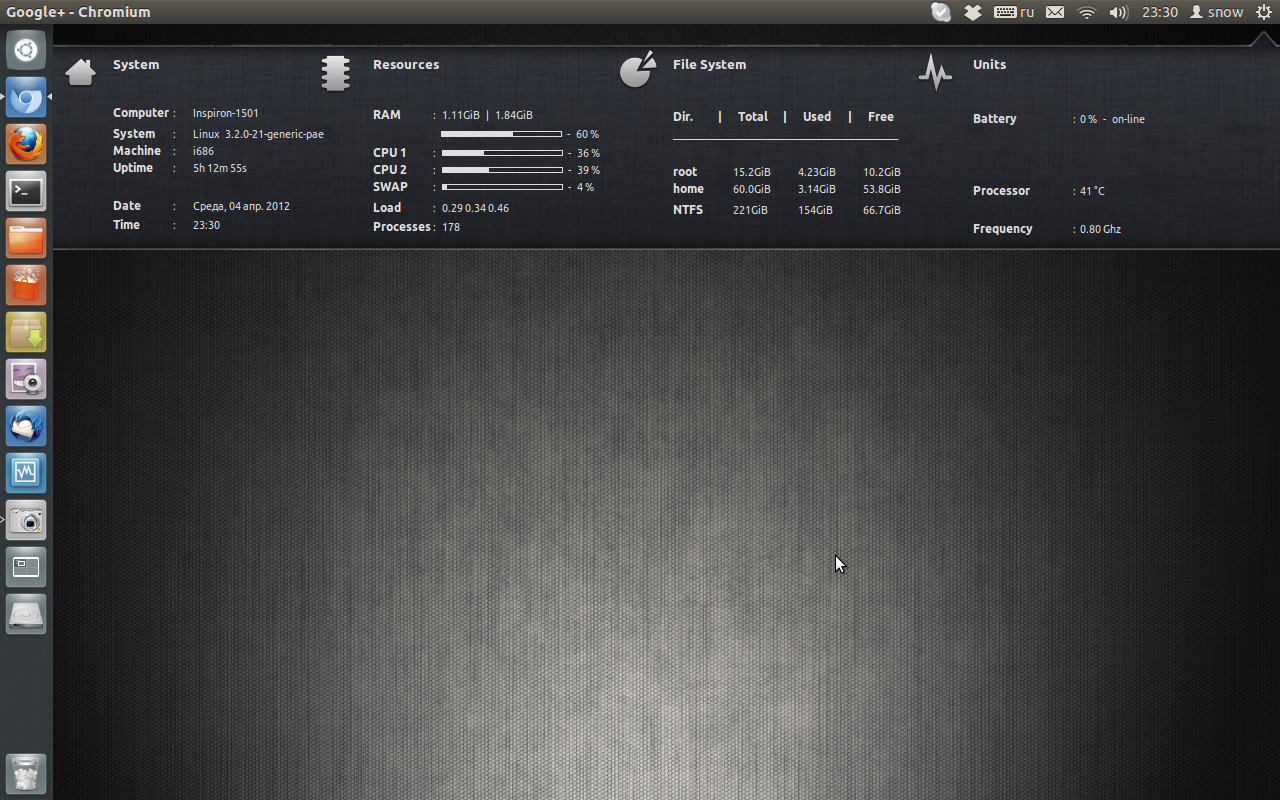Click the SWAP usage bar

(x=502, y=187)
